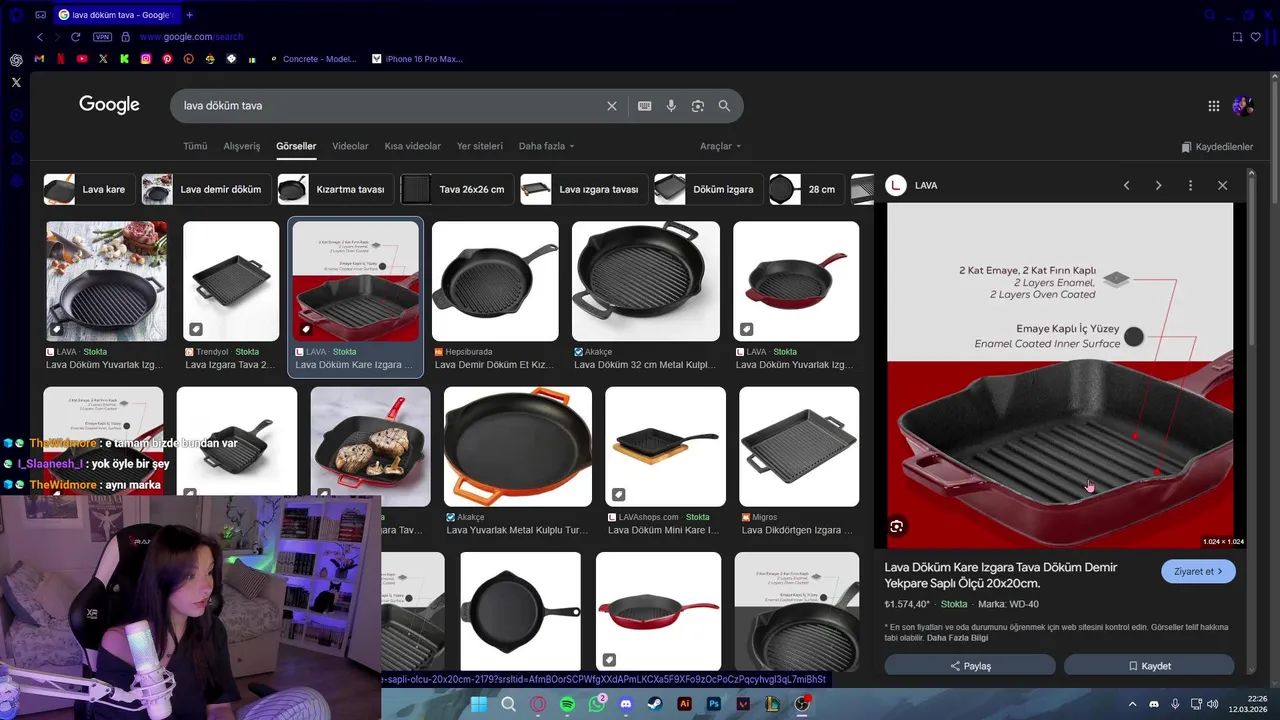Switch to Tümü results tab
The width and height of the screenshot is (1280, 720).
pyautogui.click(x=195, y=146)
